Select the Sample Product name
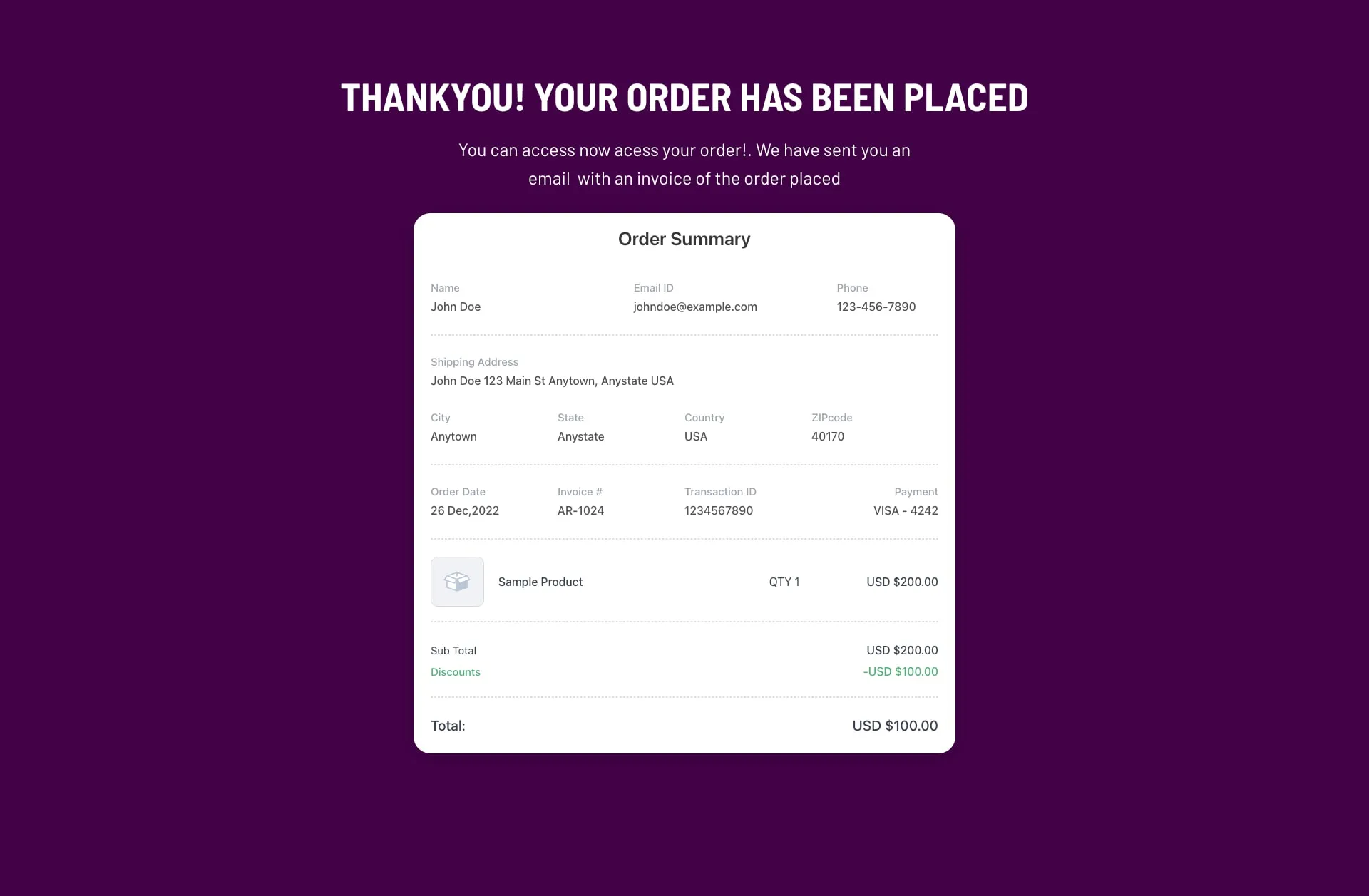Viewport: 1369px width, 896px height. point(540,582)
